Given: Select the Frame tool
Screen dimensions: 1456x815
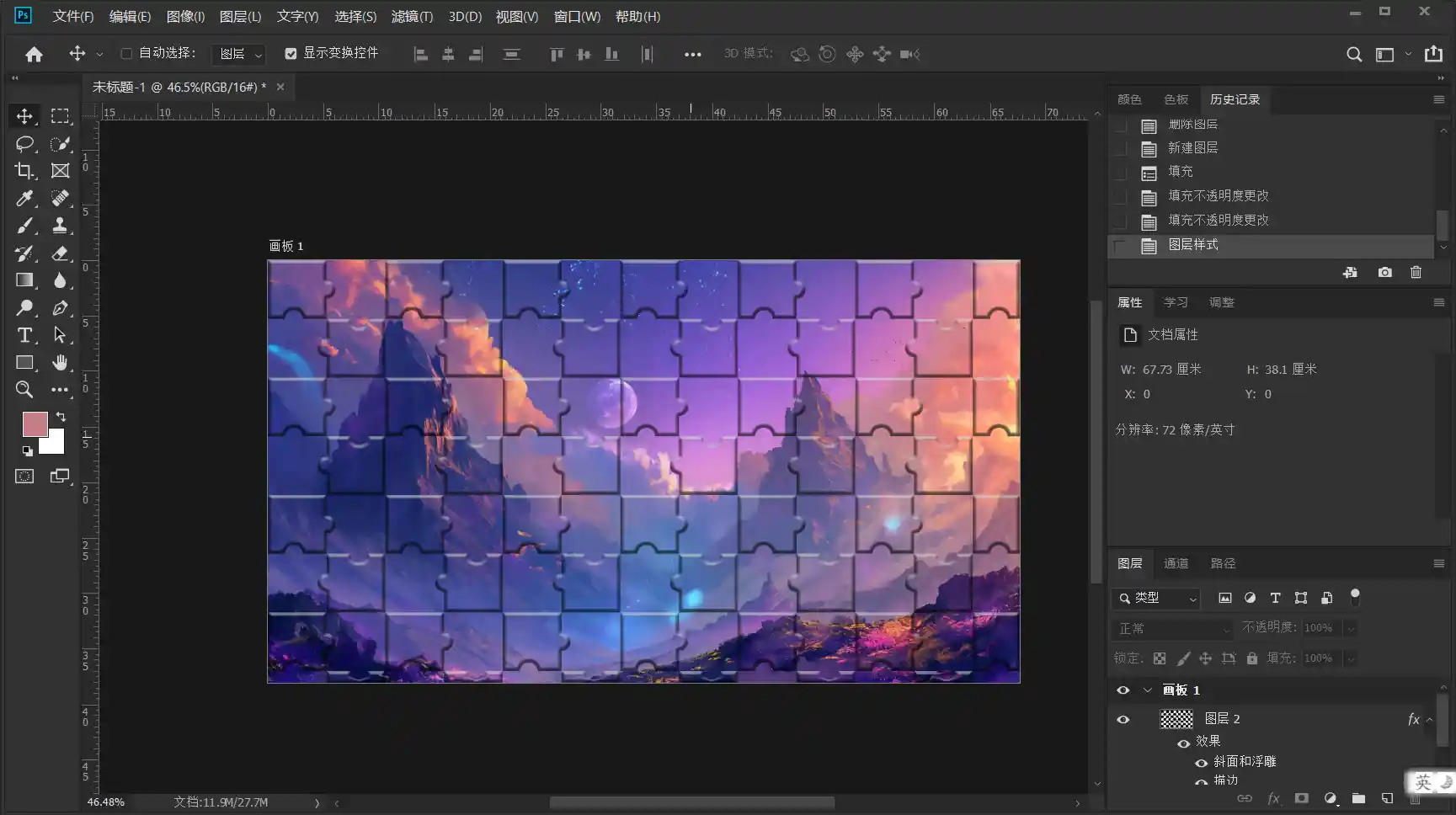Looking at the screenshot, I should pyautogui.click(x=60, y=171).
